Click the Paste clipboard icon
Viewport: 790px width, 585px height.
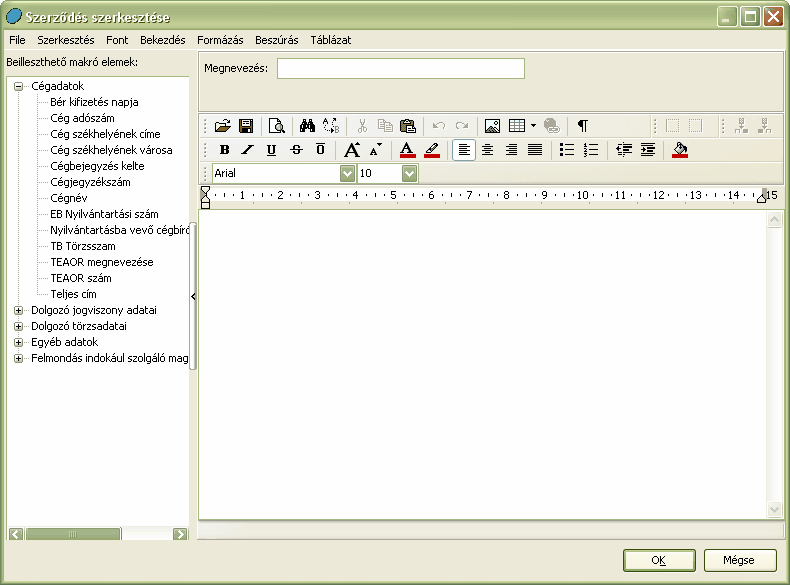(x=408, y=125)
